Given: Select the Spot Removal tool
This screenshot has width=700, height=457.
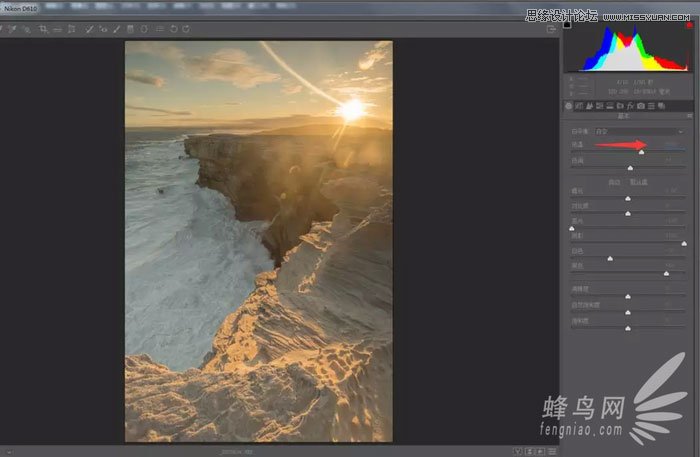Looking at the screenshot, I should click(91, 30).
